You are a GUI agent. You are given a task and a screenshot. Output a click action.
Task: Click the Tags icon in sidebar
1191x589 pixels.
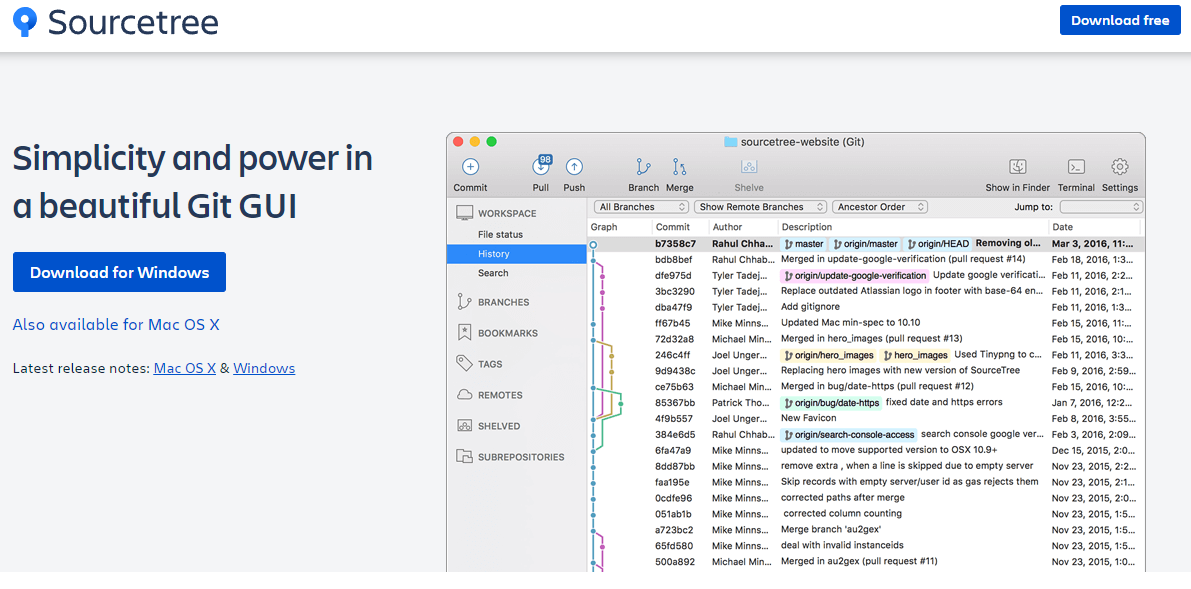464,363
